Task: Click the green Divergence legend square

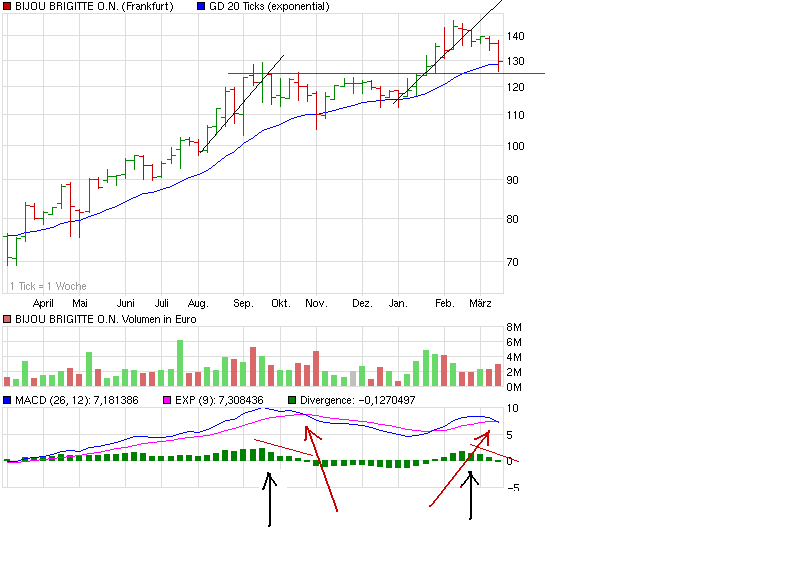Action: tap(292, 400)
